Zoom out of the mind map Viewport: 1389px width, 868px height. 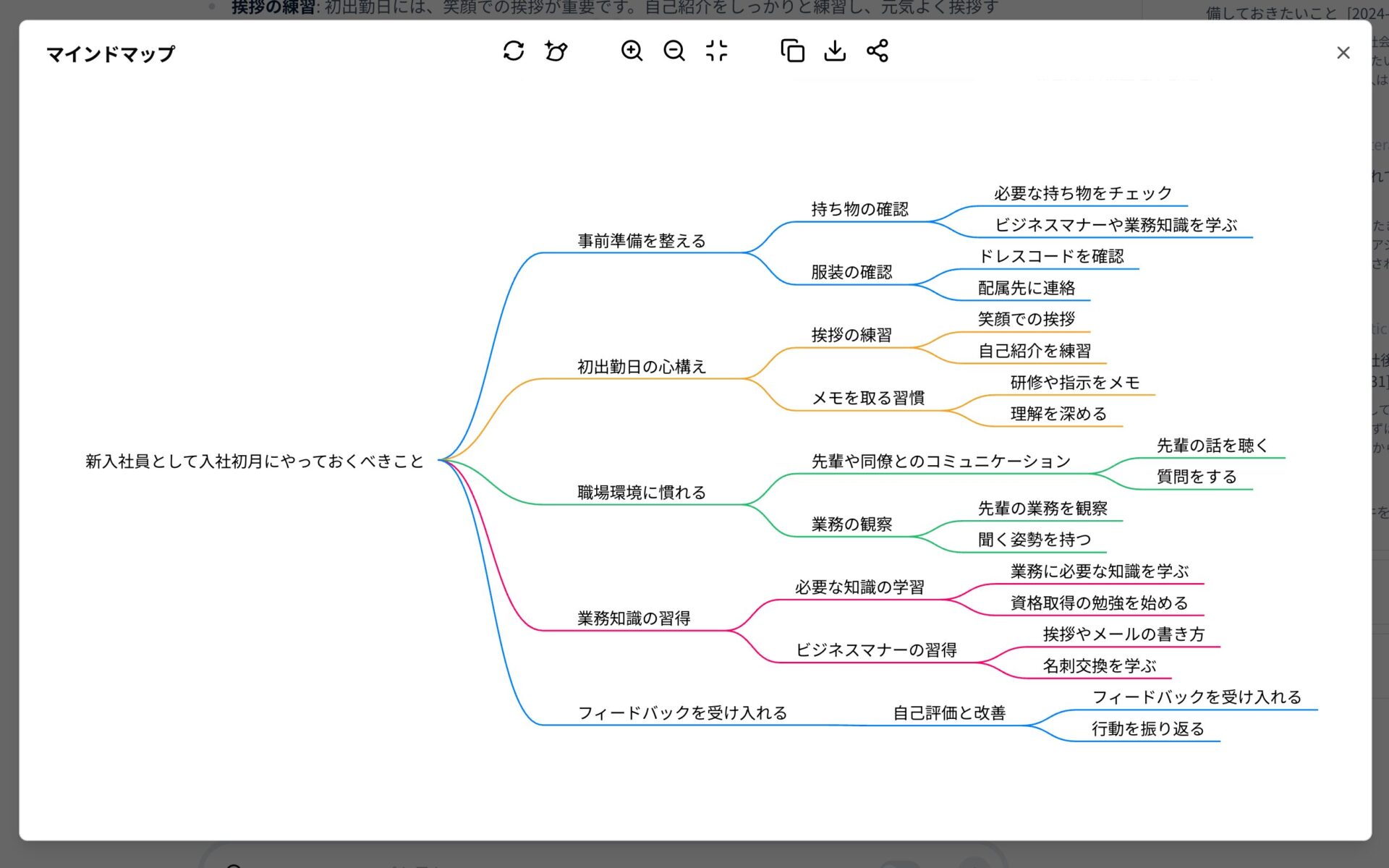674,51
